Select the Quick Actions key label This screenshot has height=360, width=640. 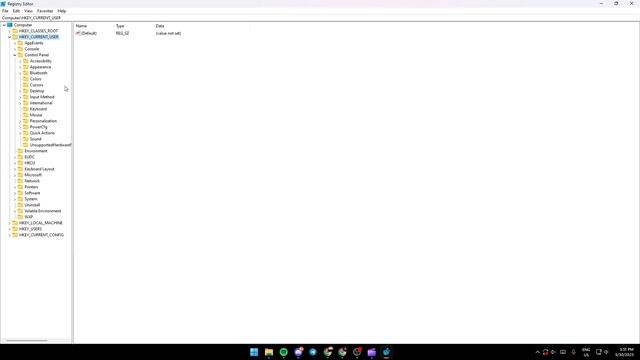pos(42,133)
